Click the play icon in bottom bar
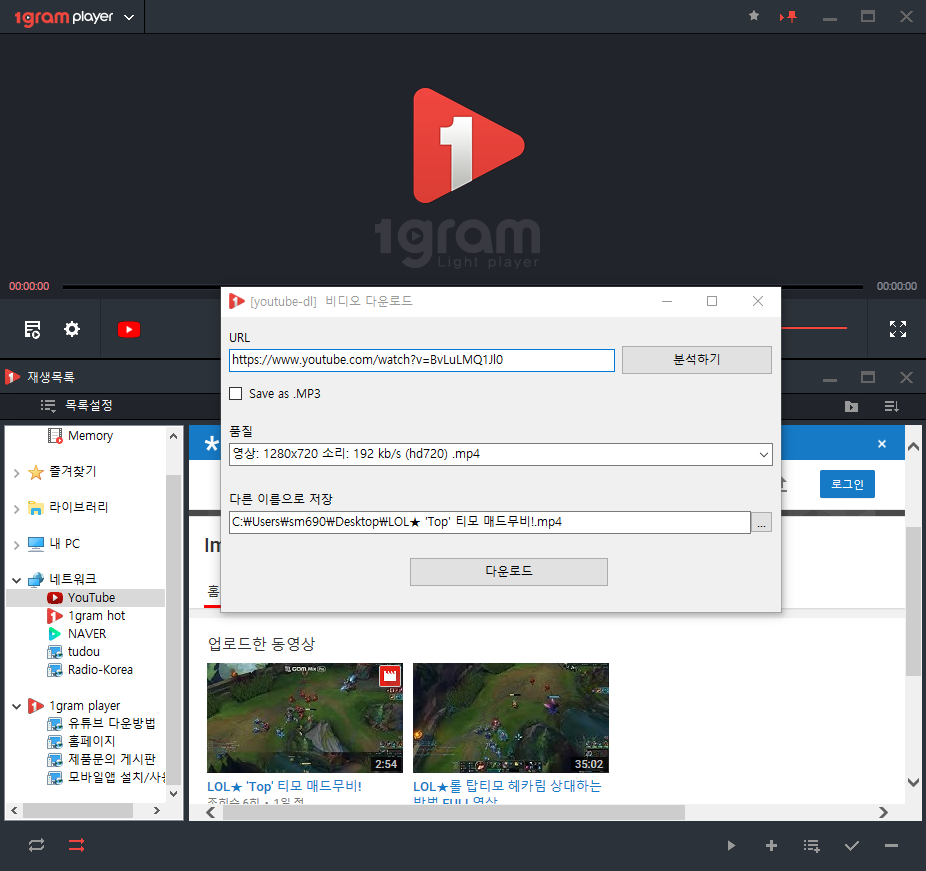Image resolution: width=926 pixels, height=871 pixels. click(731, 846)
